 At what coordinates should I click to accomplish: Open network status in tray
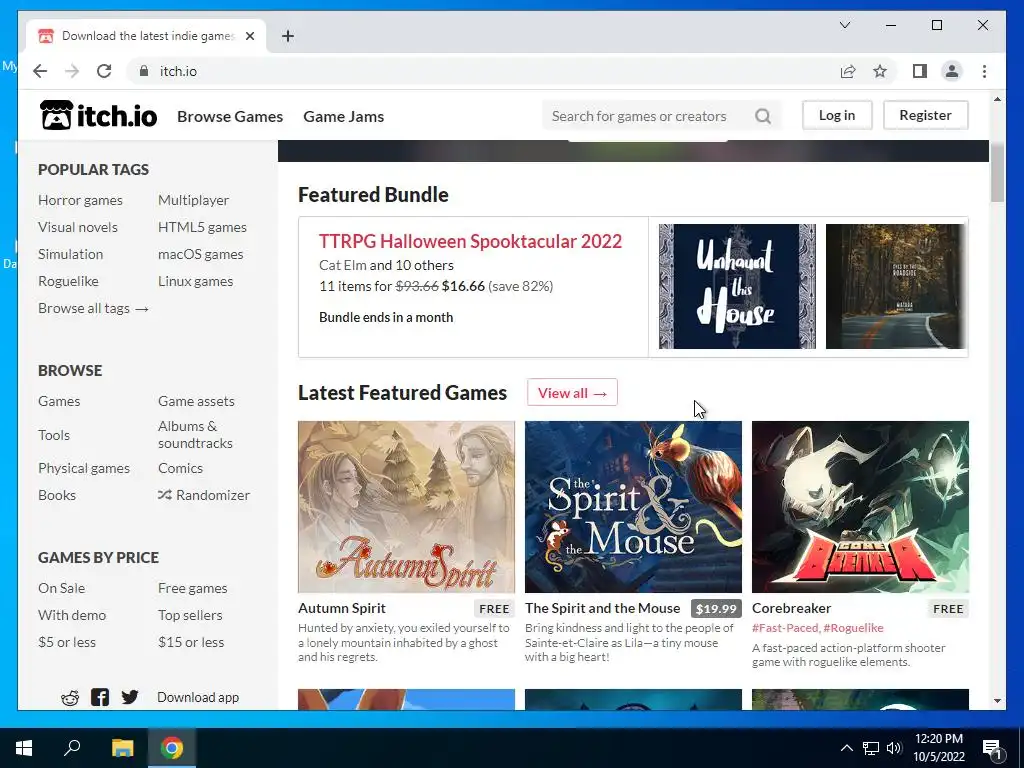(x=871, y=748)
